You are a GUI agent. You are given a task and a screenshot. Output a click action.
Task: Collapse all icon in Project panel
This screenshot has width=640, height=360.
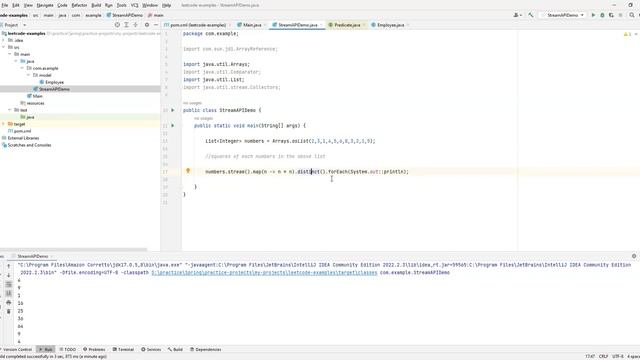tap(135, 25)
